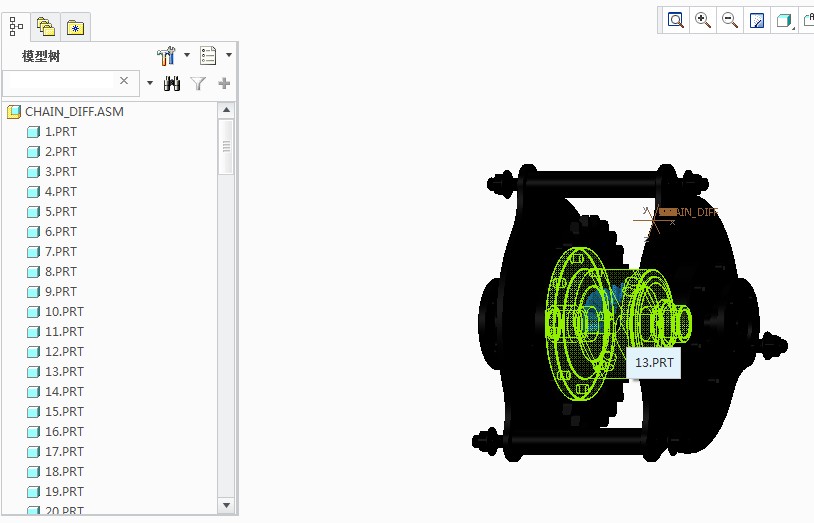The image size is (814, 523).
Task: Switch to the Model Tree tab
Action: [16, 26]
